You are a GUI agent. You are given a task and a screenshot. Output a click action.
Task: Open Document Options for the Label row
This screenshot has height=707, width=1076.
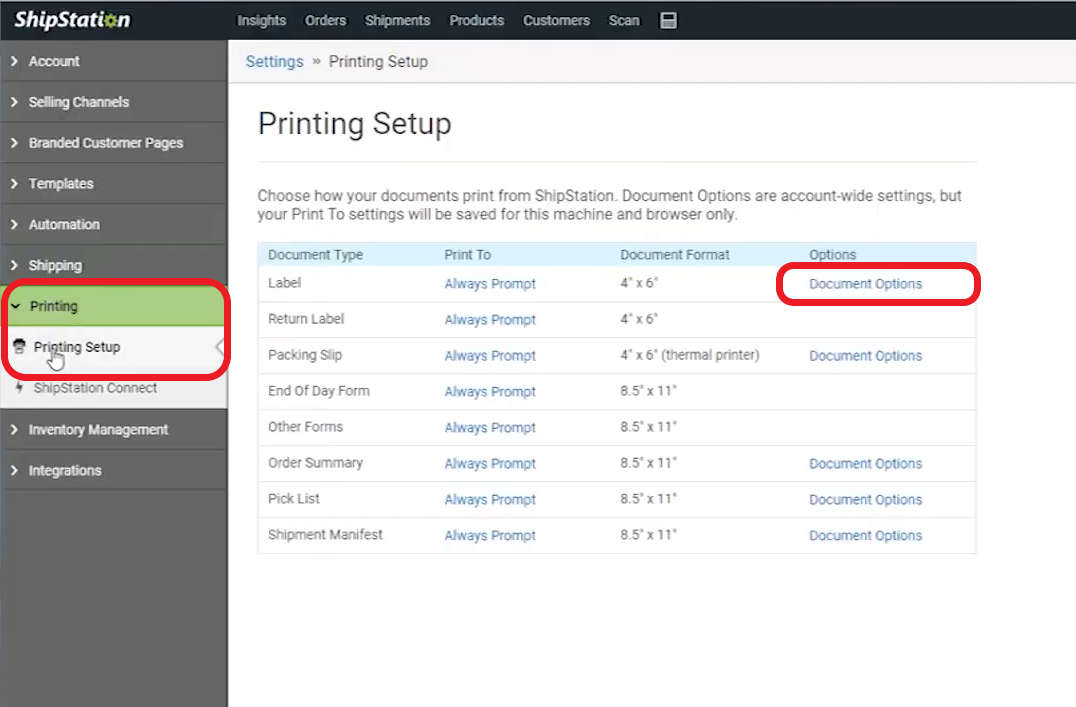pyautogui.click(x=864, y=284)
